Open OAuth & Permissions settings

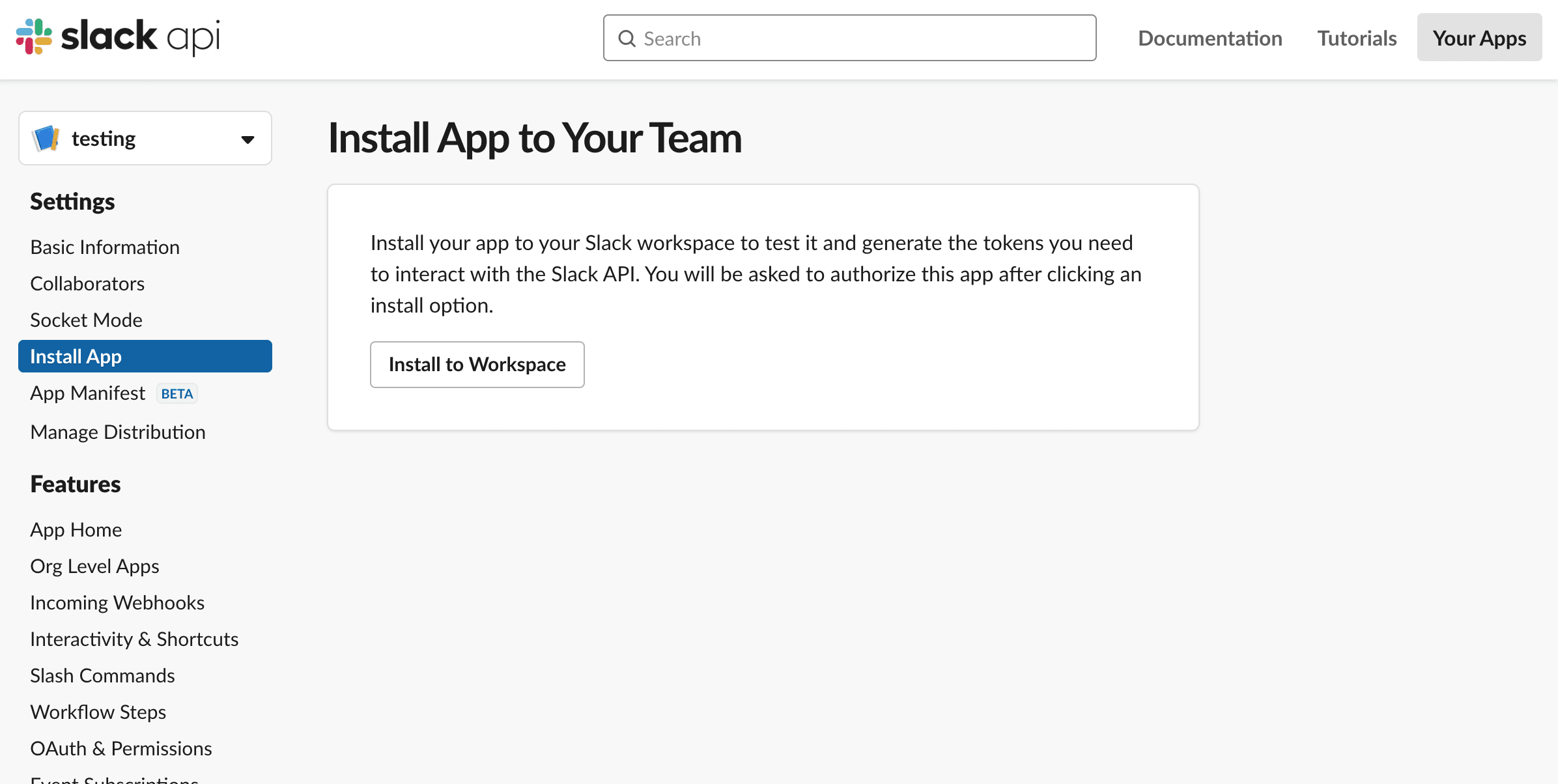coord(121,749)
